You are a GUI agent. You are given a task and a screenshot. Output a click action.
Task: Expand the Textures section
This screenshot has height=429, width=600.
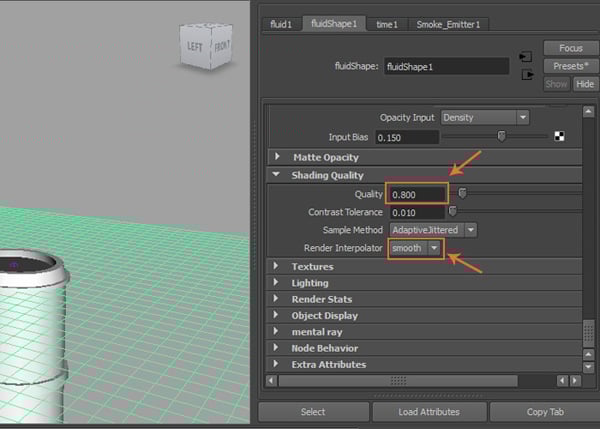(x=276, y=266)
